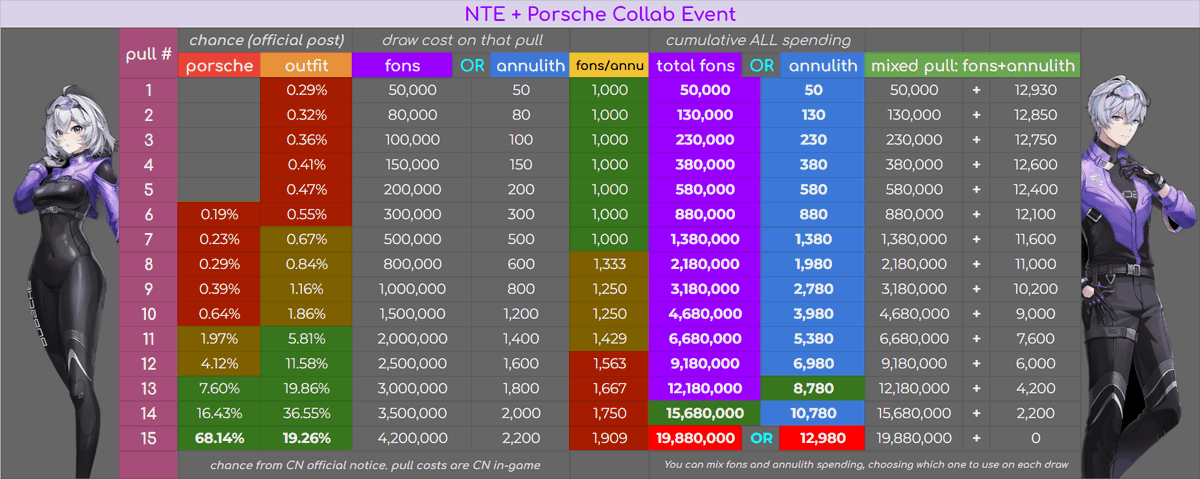
Task: Click the 'fons/annu' yellow header
Action: click(608, 66)
